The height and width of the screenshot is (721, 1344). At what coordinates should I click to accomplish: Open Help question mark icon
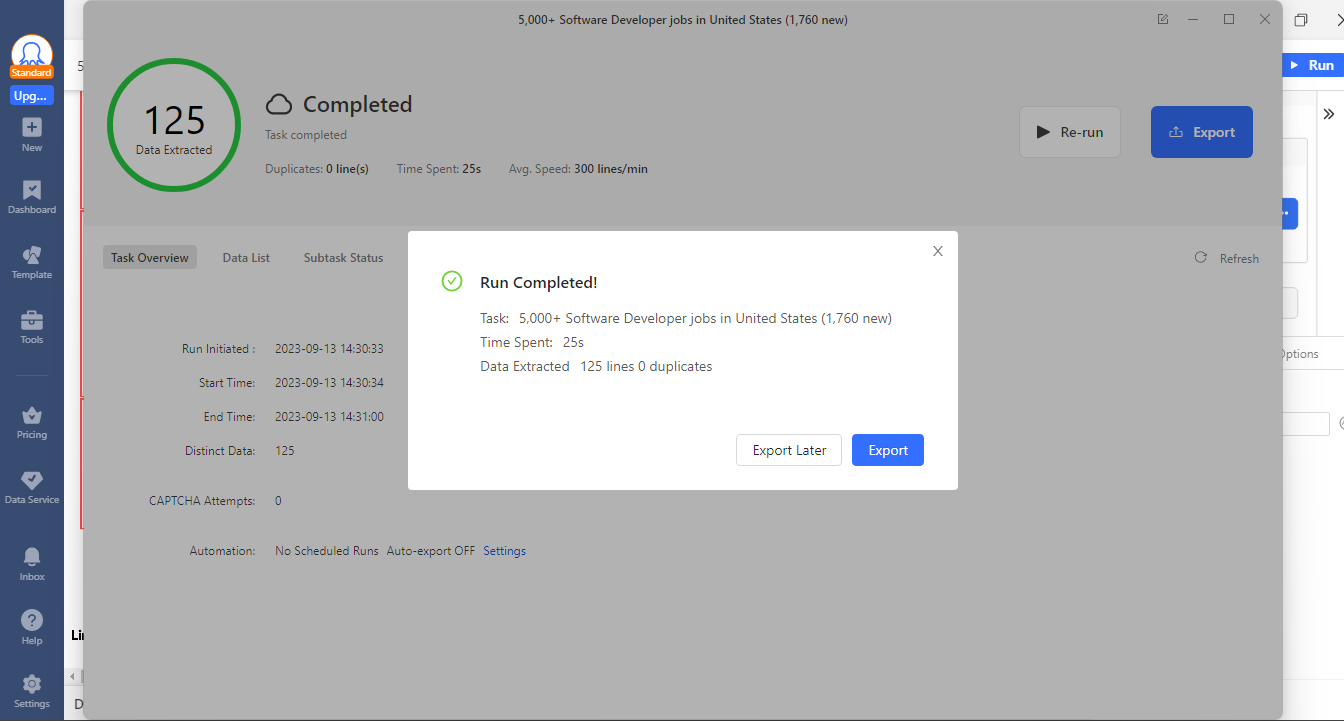(32, 621)
